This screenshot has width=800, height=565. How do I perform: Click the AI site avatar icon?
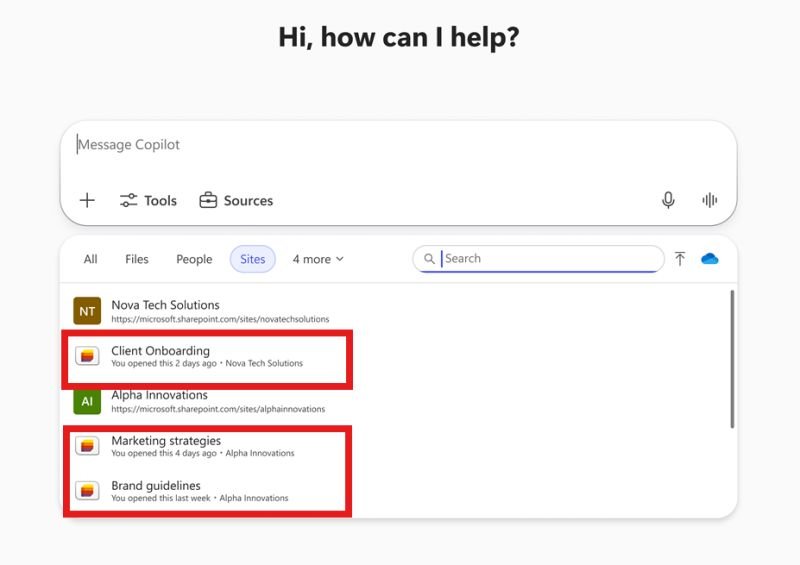tap(87, 401)
